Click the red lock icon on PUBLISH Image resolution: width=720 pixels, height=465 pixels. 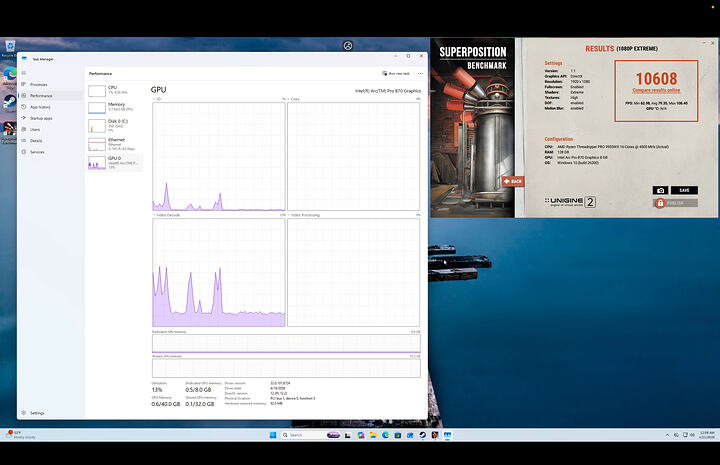pyautogui.click(x=660, y=203)
